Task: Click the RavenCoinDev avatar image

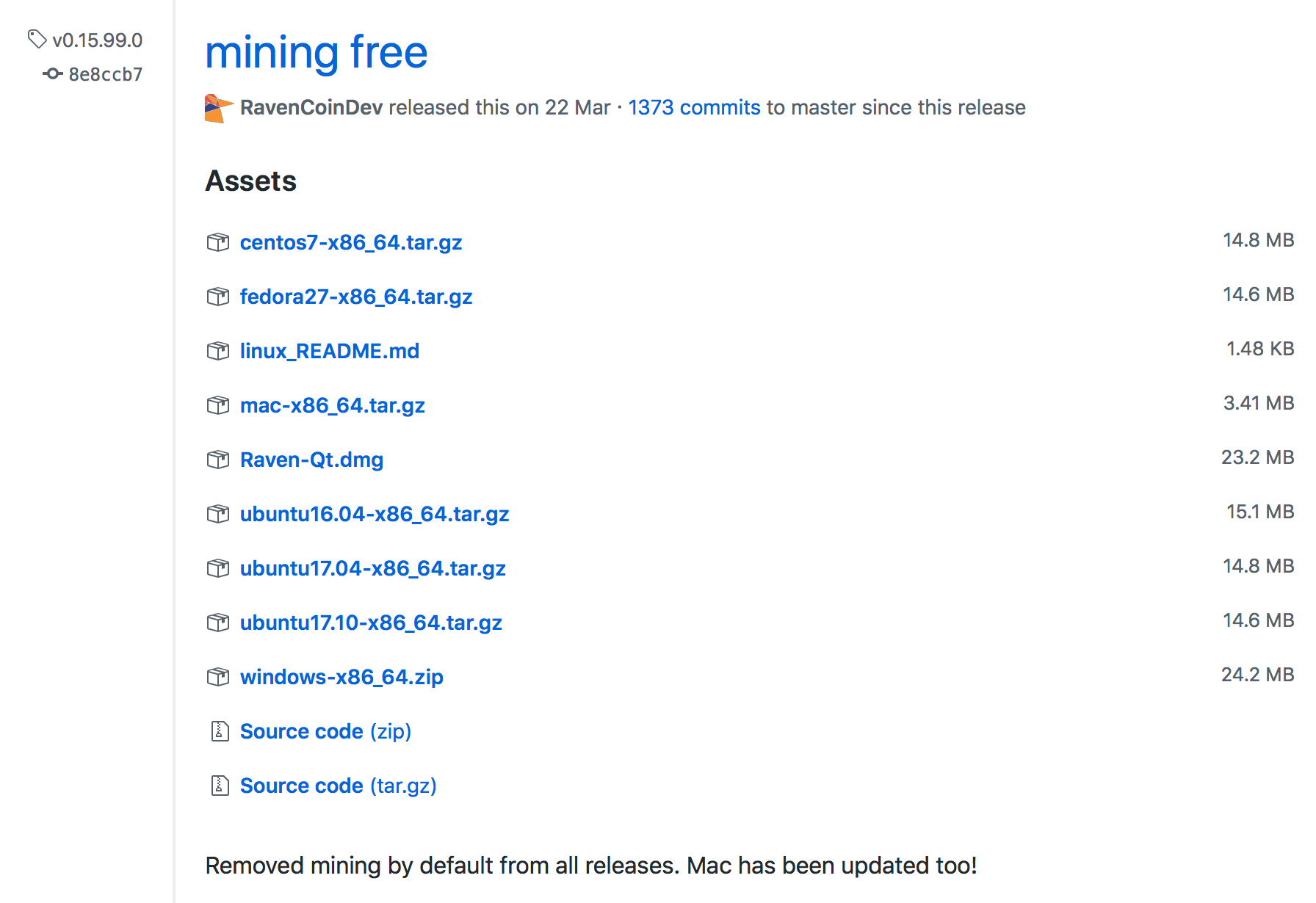Action: 219,108
